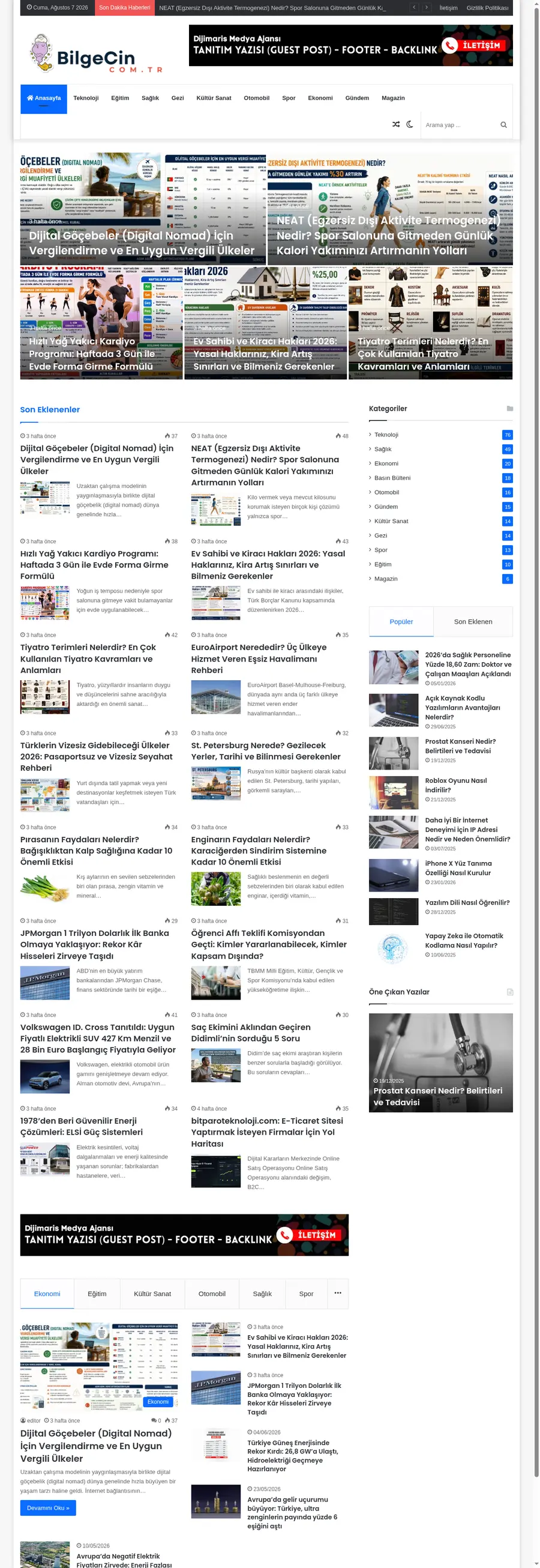Open St. Petersburg Nerede article thumbnail

click(x=216, y=783)
